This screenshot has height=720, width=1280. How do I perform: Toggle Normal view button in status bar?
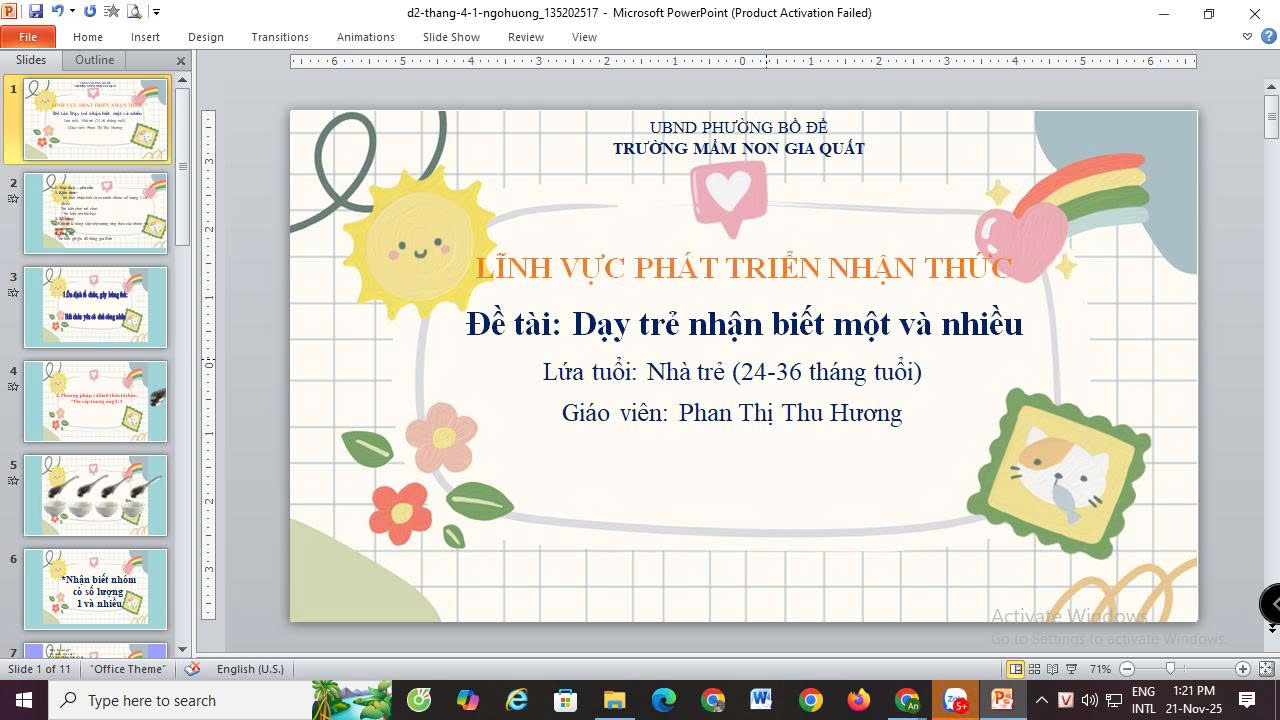(x=1016, y=669)
